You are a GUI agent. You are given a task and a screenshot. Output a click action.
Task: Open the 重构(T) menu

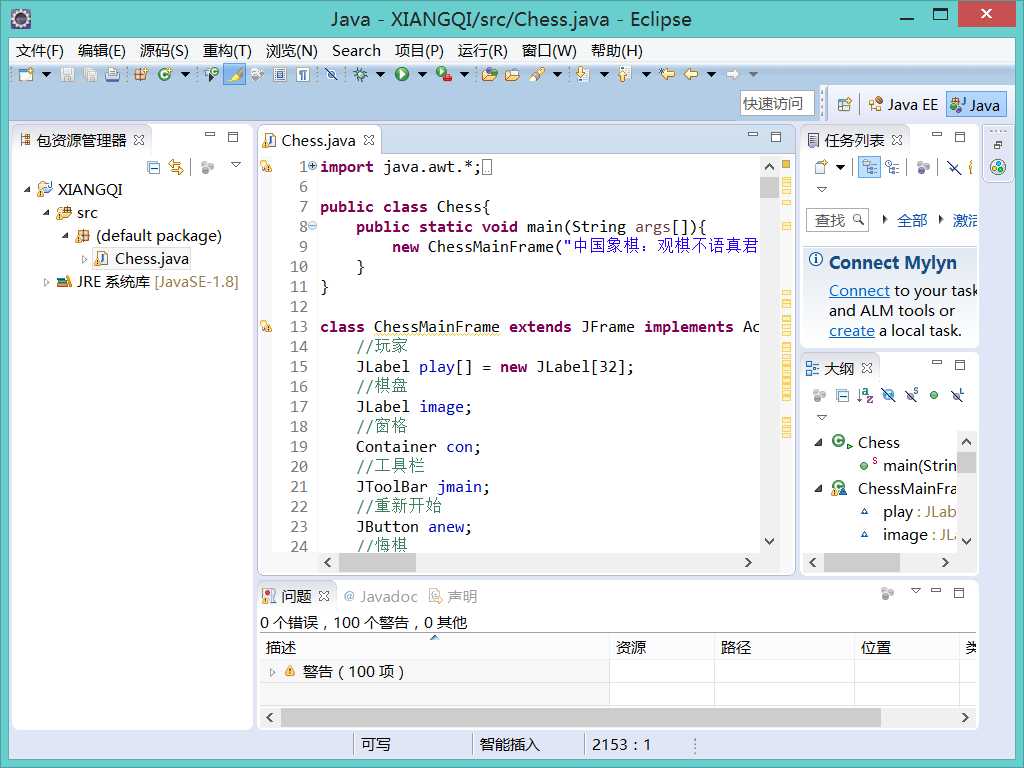(x=227, y=51)
